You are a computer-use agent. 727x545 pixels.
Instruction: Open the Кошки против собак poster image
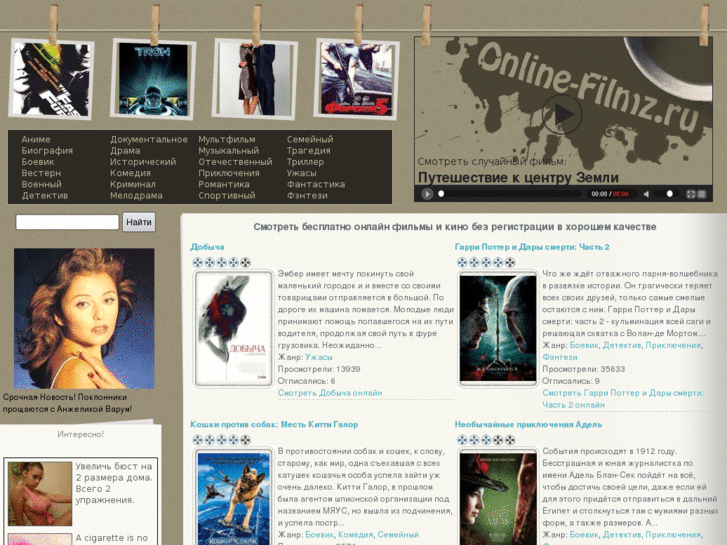click(x=233, y=497)
